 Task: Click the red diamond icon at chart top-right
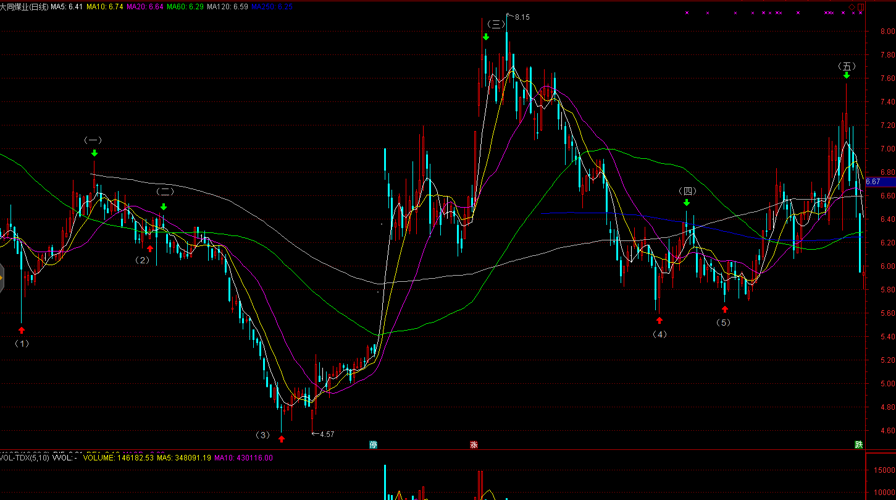[x=851, y=7]
